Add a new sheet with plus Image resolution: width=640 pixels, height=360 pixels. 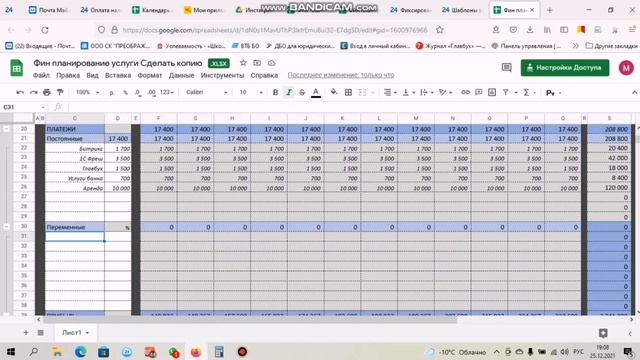pyautogui.click(x=26, y=333)
